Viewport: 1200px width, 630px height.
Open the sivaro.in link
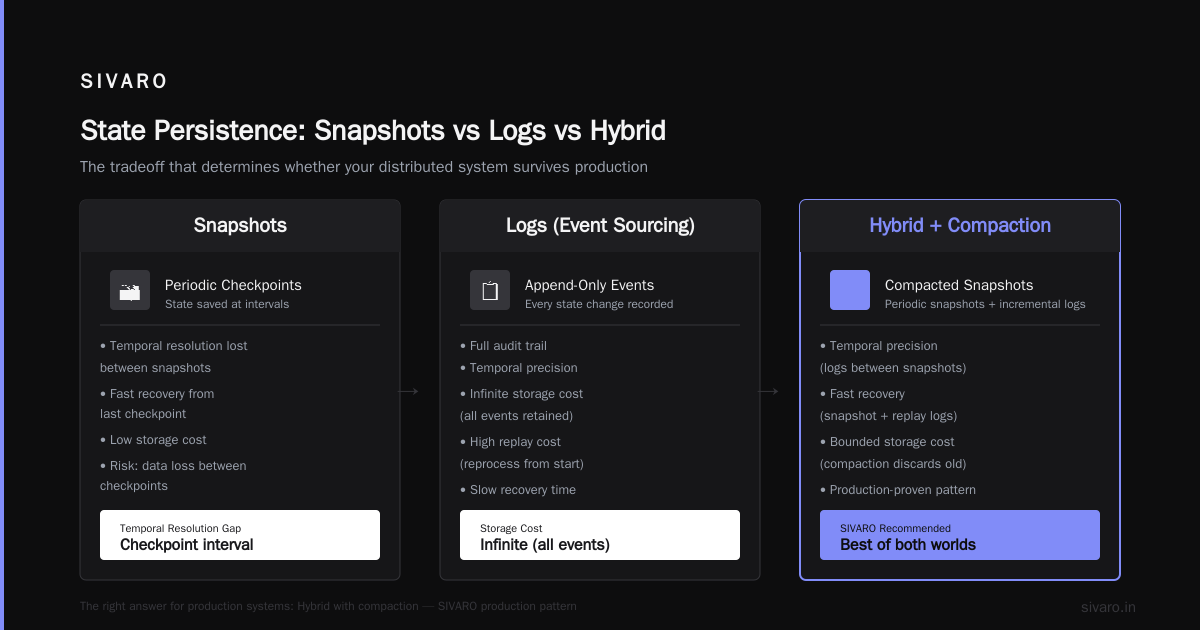click(1108, 607)
